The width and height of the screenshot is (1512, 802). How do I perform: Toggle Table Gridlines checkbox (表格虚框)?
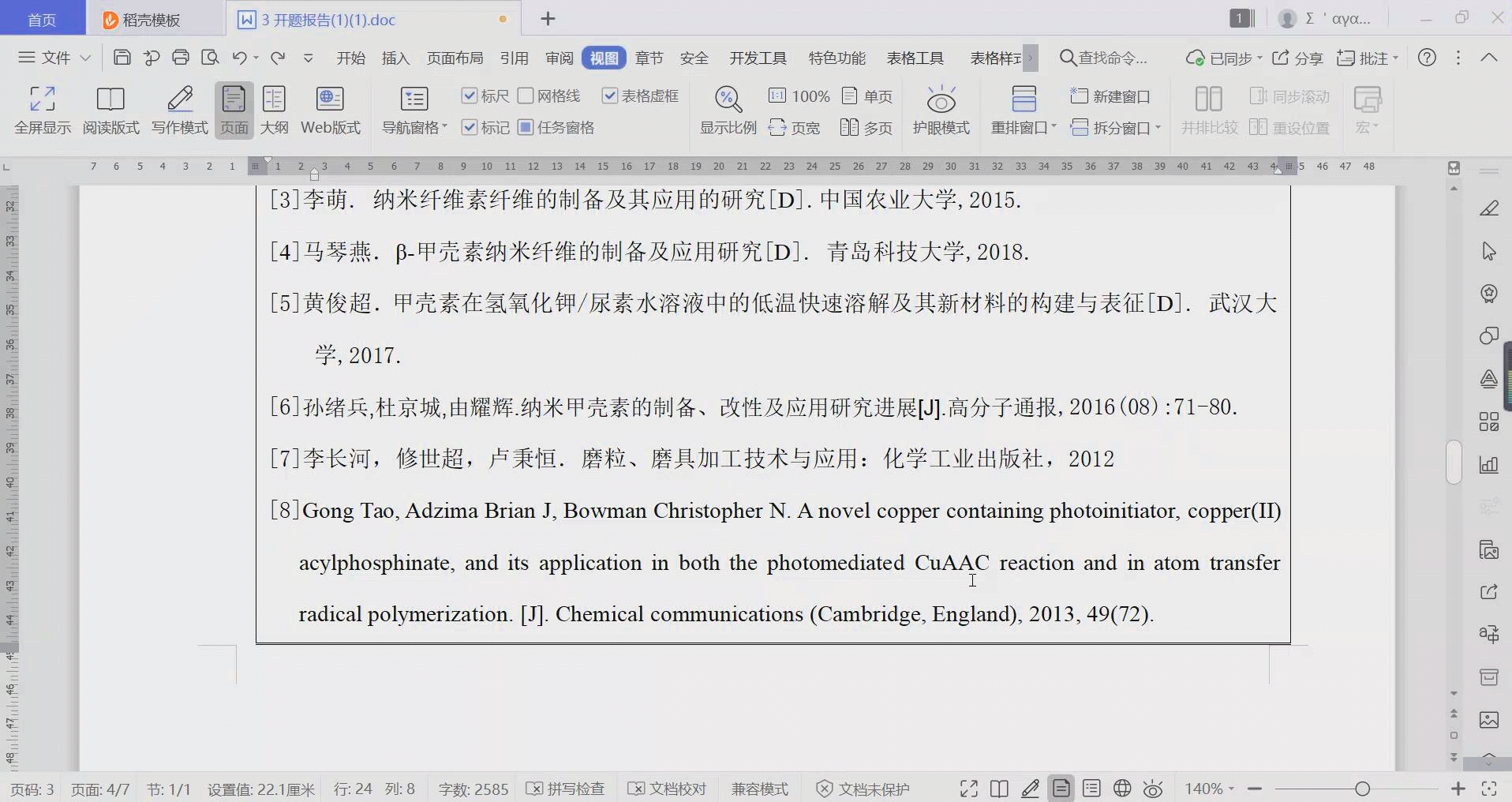click(640, 96)
